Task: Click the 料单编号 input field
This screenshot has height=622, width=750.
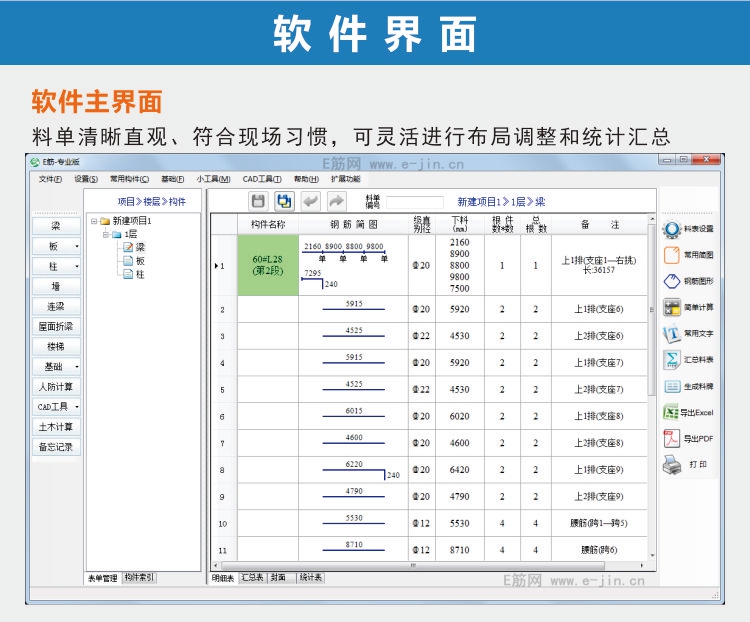Action: coord(415,202)
